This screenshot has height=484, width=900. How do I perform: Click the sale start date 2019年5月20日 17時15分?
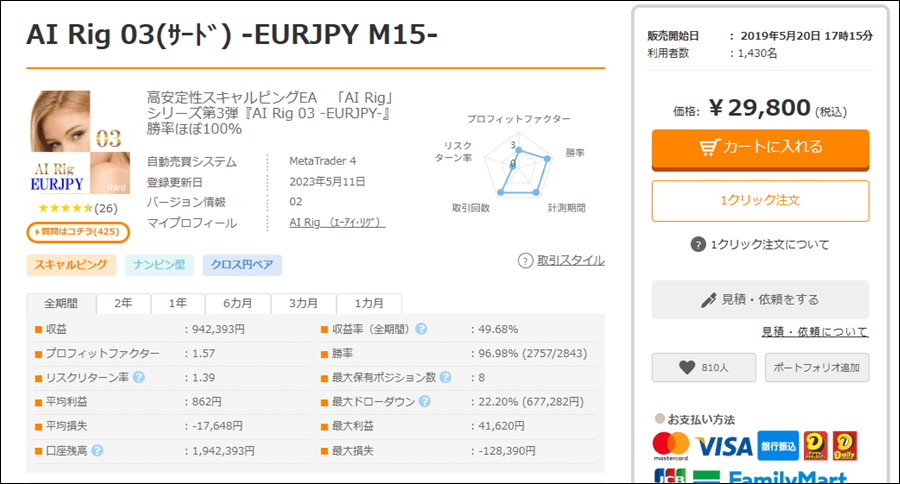(x=806, y=36)
